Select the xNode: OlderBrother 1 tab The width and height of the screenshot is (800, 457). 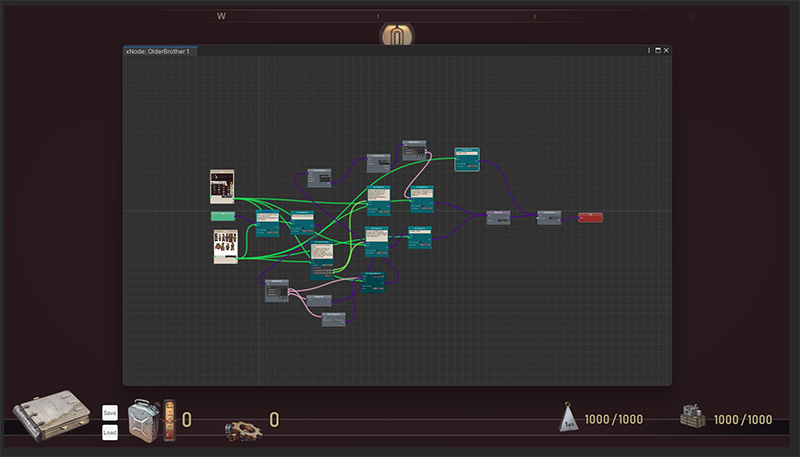point(160,51)
